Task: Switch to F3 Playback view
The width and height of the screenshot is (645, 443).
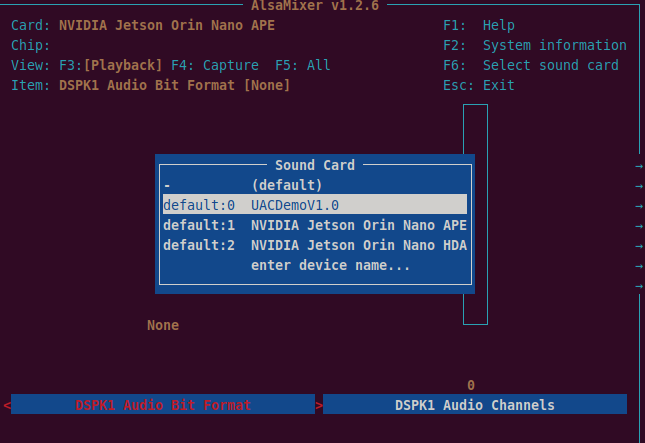Action: [111, 65]
